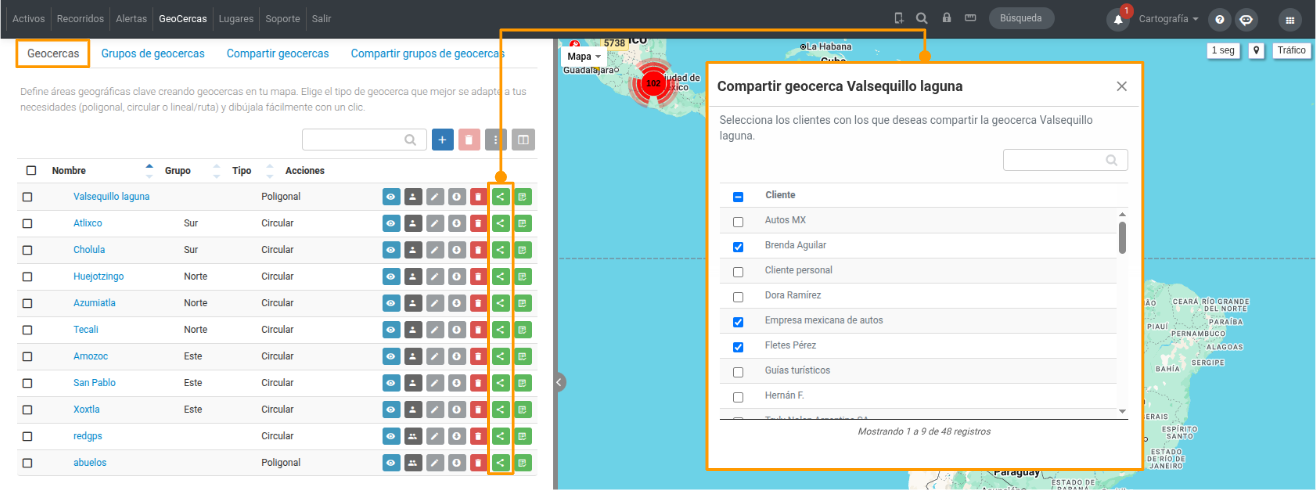Click the client search field in share dialog
Image resolution: width=1316 pixels, height=491 pixels.
1065,160
